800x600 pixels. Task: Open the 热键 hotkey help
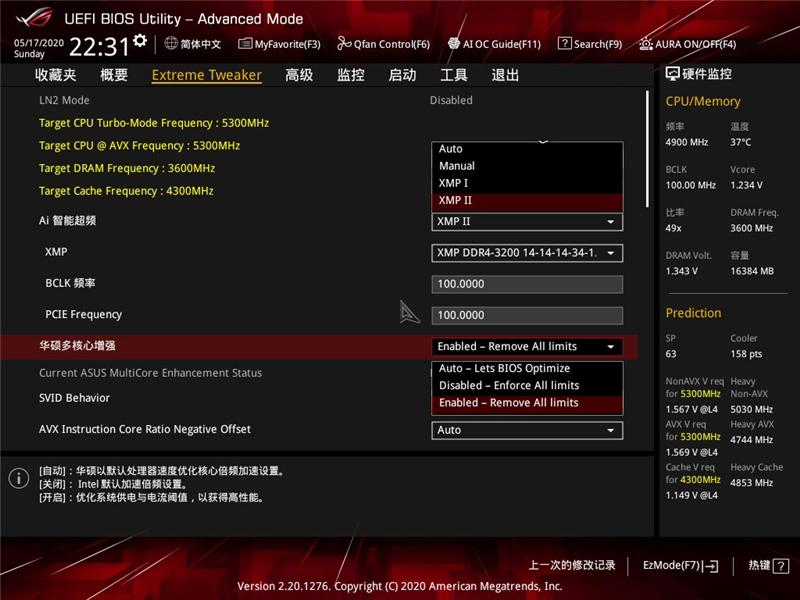(x=765, y=563)
